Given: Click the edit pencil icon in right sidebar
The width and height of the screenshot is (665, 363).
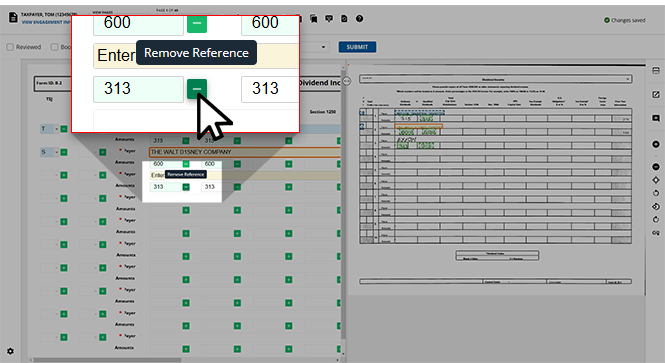Looking at the screenshot, I should (x=656, y=94).
